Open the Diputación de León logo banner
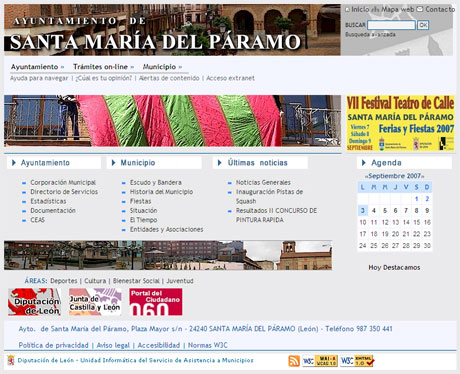 tap(35, 302)
